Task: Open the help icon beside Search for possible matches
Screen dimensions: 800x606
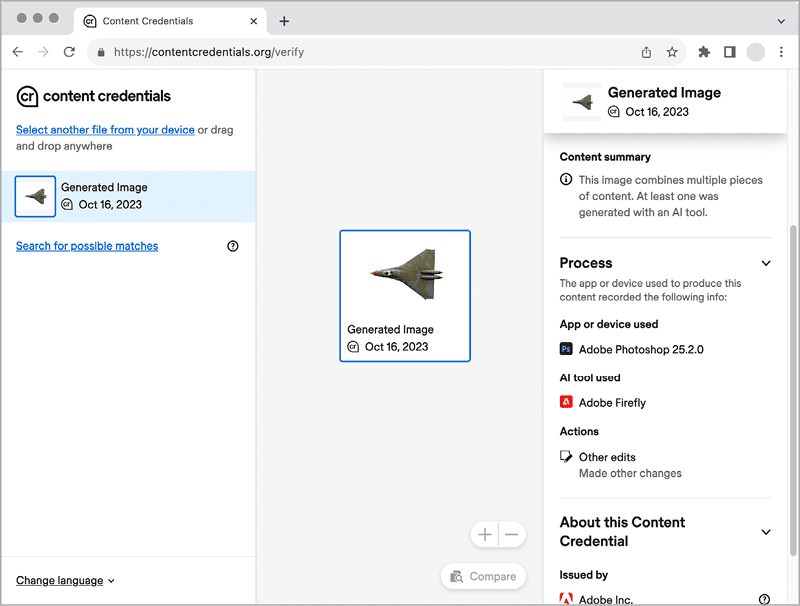Action: pyautogui.click(x=233, y=246)
